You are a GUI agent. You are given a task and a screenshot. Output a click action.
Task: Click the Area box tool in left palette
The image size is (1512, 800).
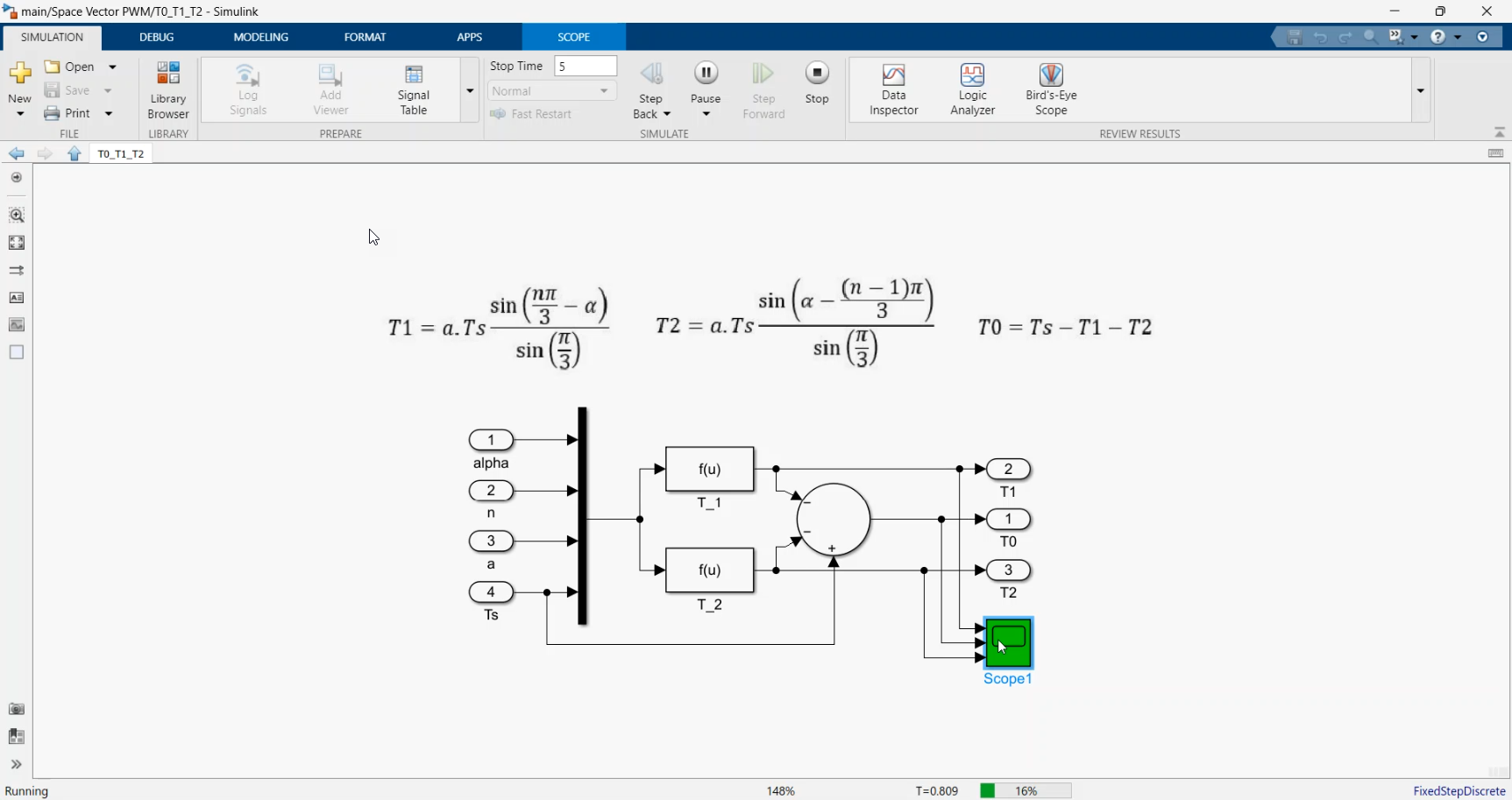[17, 352]
